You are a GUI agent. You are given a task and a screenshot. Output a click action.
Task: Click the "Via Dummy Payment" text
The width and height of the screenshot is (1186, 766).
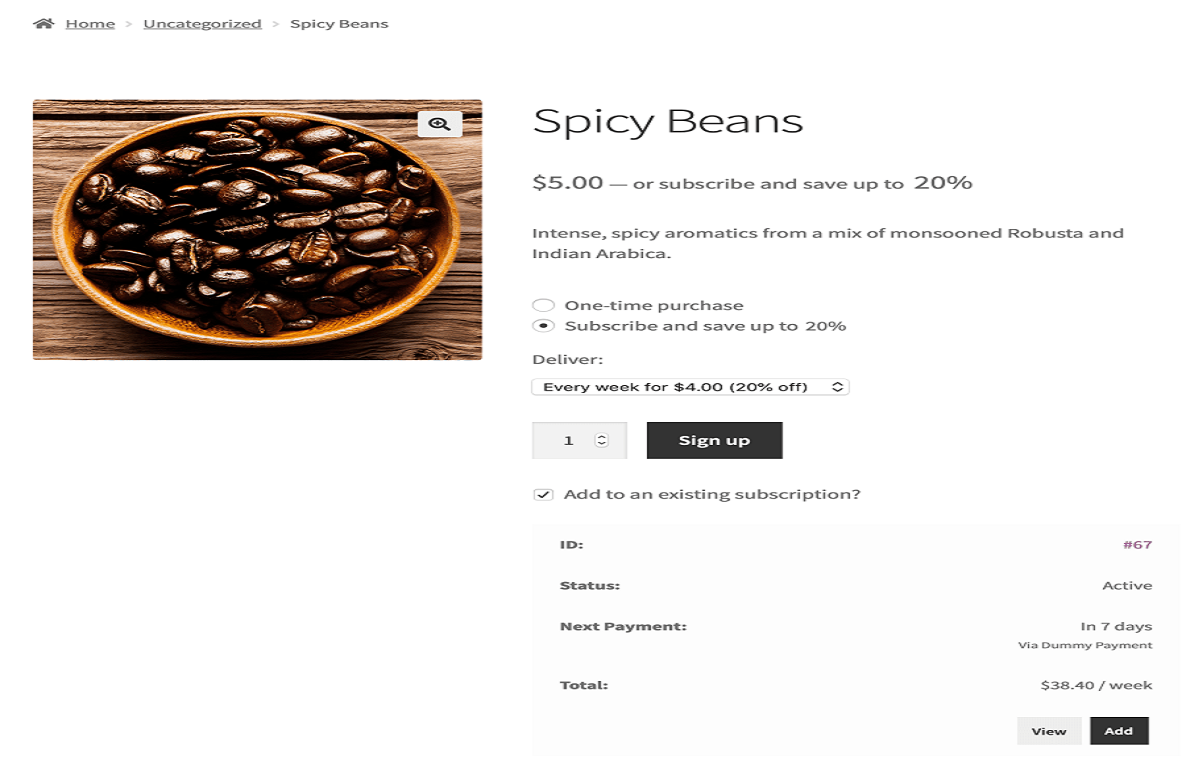coord(1086,645)
